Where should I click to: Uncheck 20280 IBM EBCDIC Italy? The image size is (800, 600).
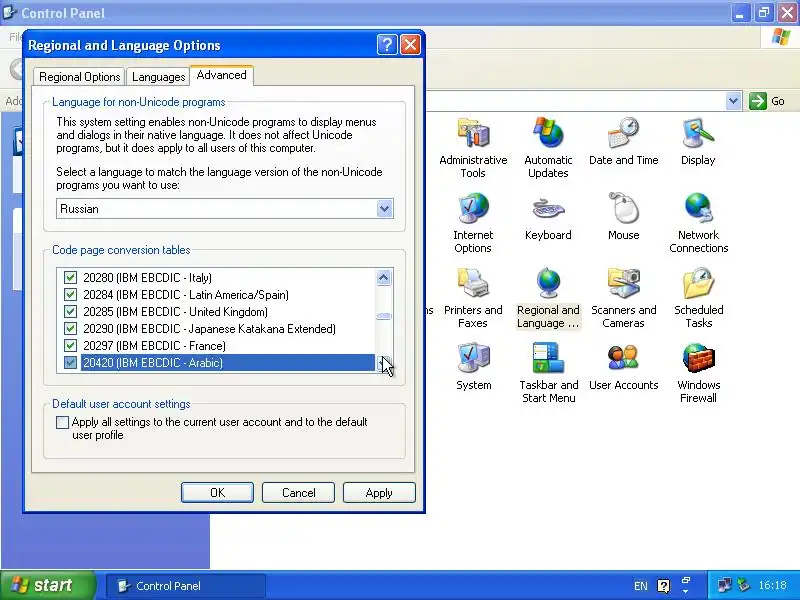click(x=70, y=278)
